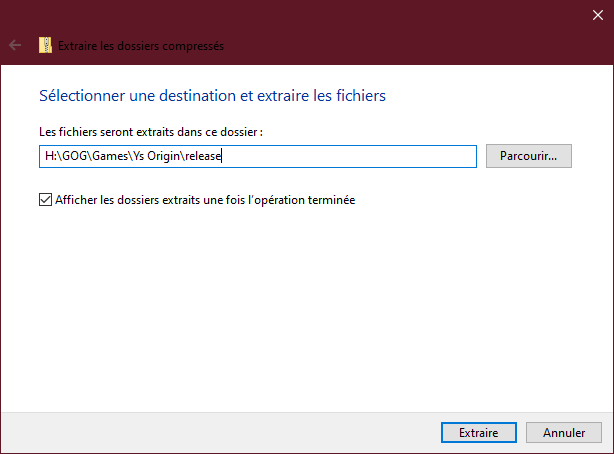Click the 'Sélectionner une destination' heading

pos(212,96)
